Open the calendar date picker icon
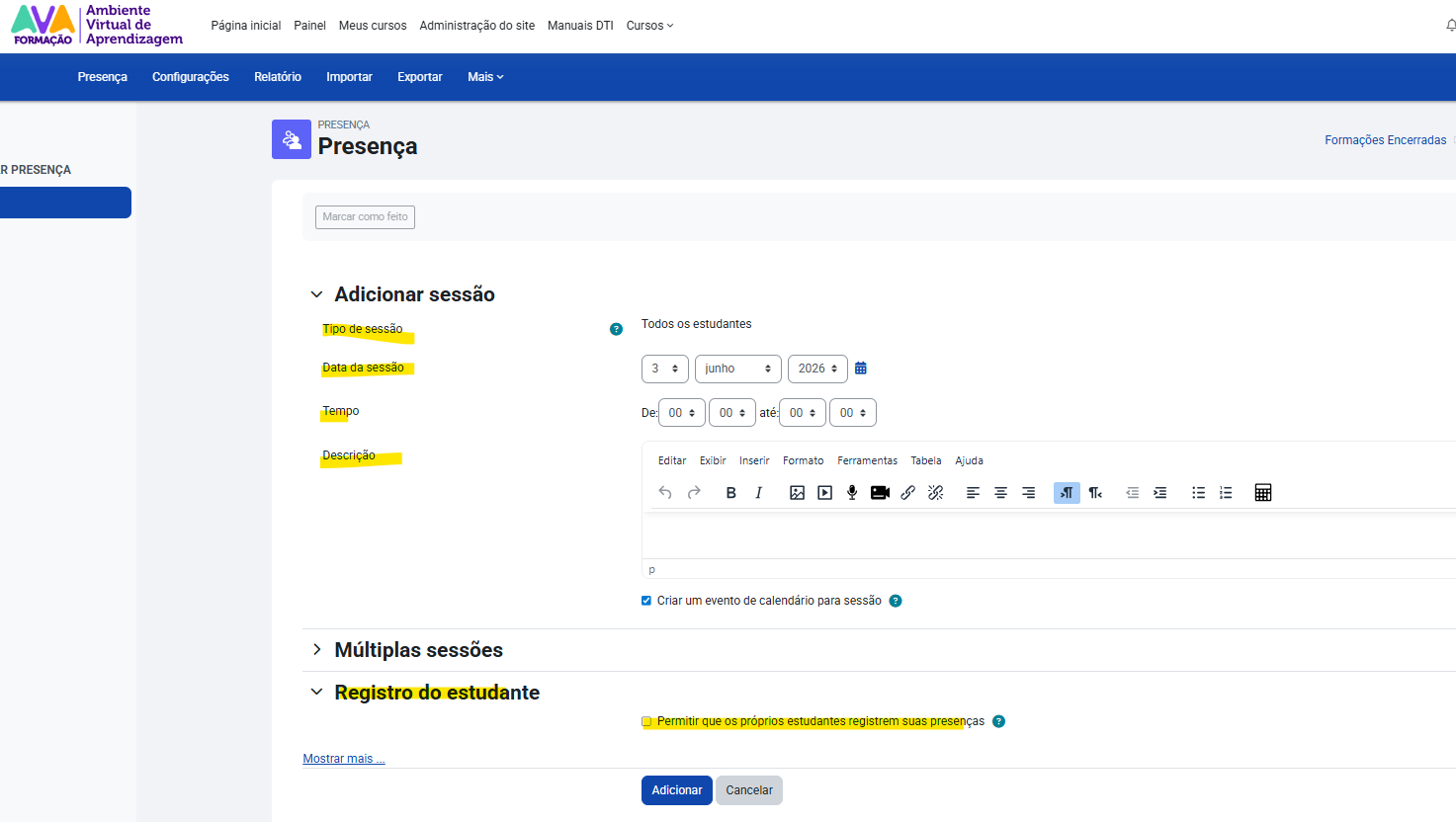The width and height of the screenshot is (1456, 822). 861,368
